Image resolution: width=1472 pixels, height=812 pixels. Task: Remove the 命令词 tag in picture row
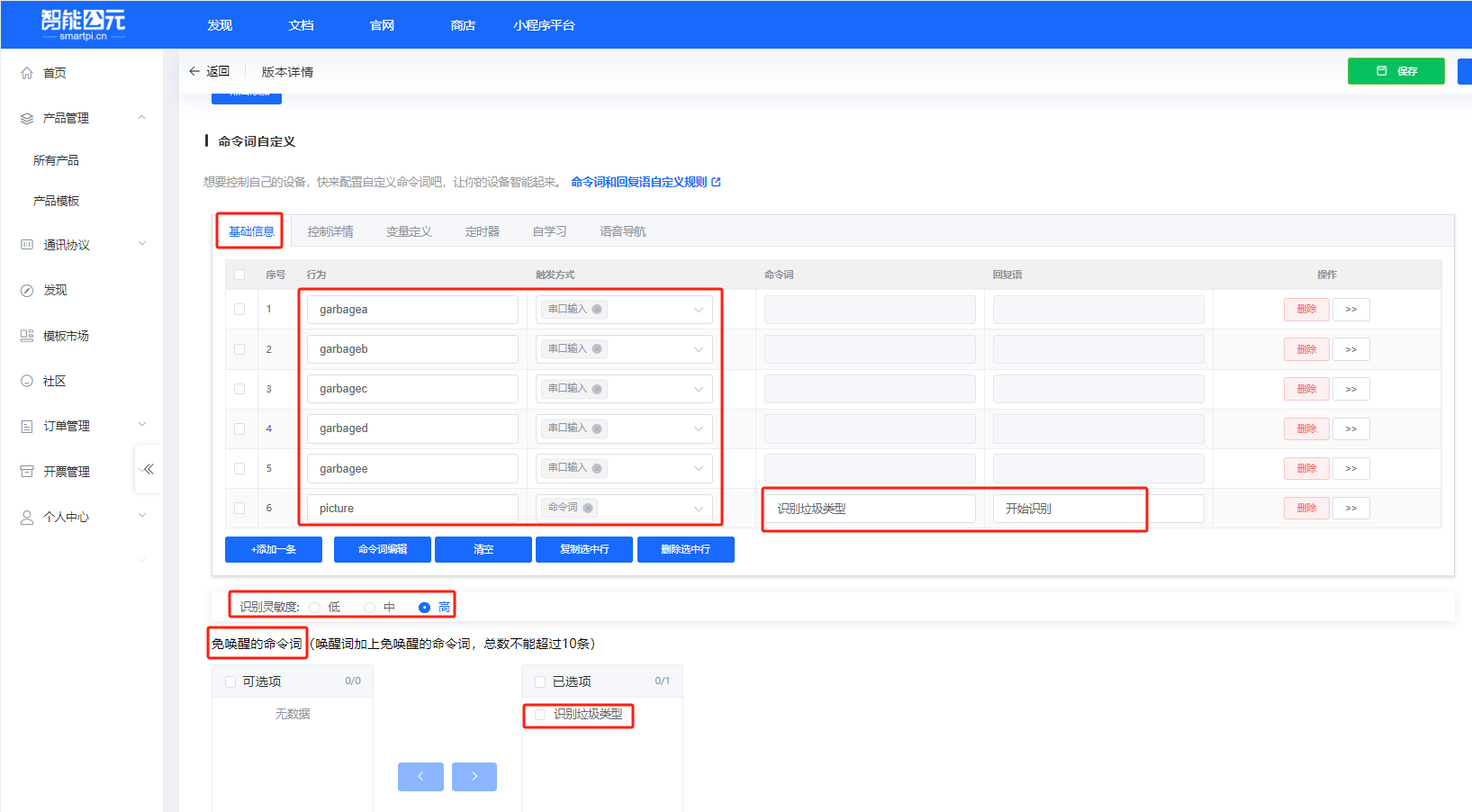coord(588,508)
